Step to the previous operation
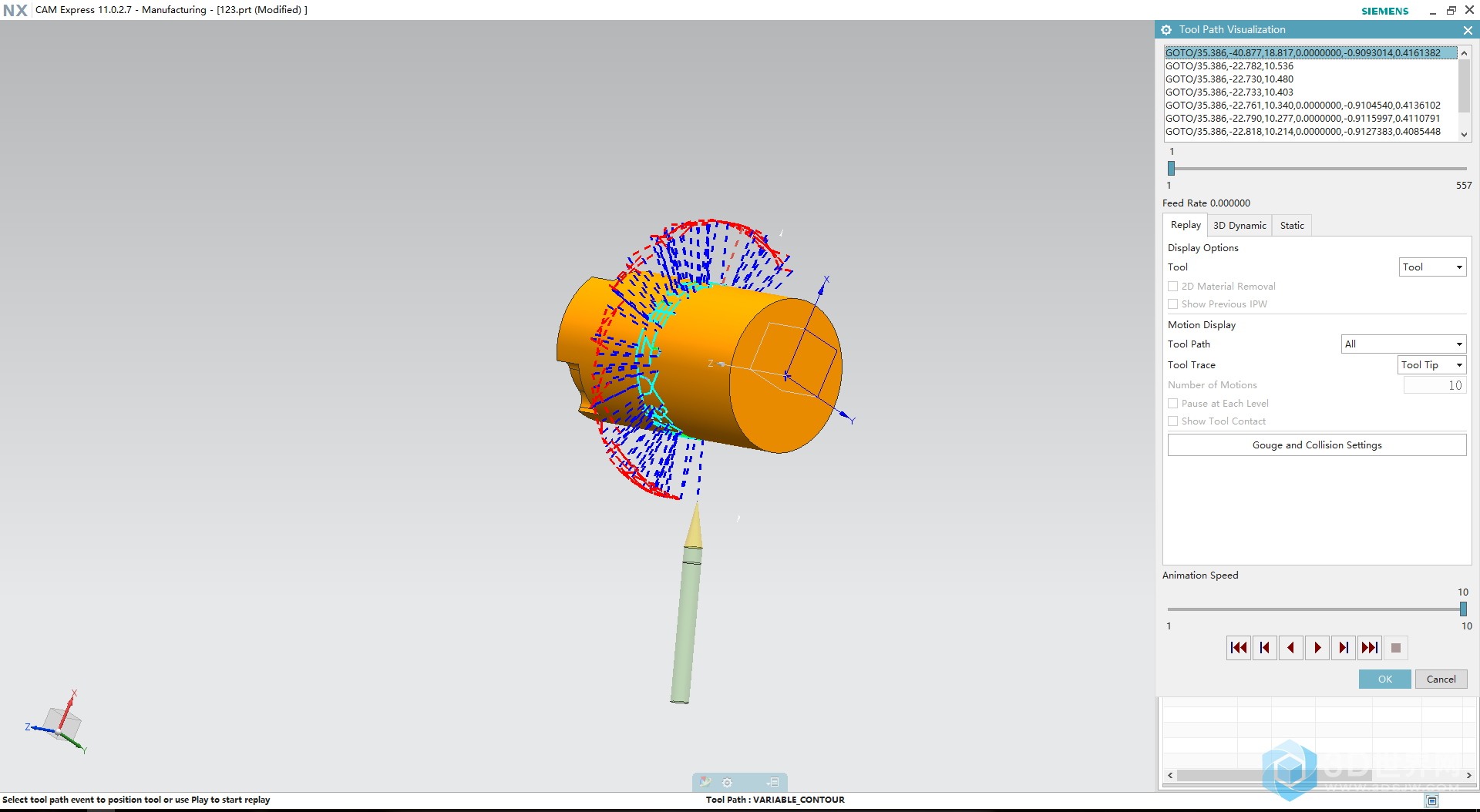Screen dimensions: 1480x812 (x=1265, y=648)
